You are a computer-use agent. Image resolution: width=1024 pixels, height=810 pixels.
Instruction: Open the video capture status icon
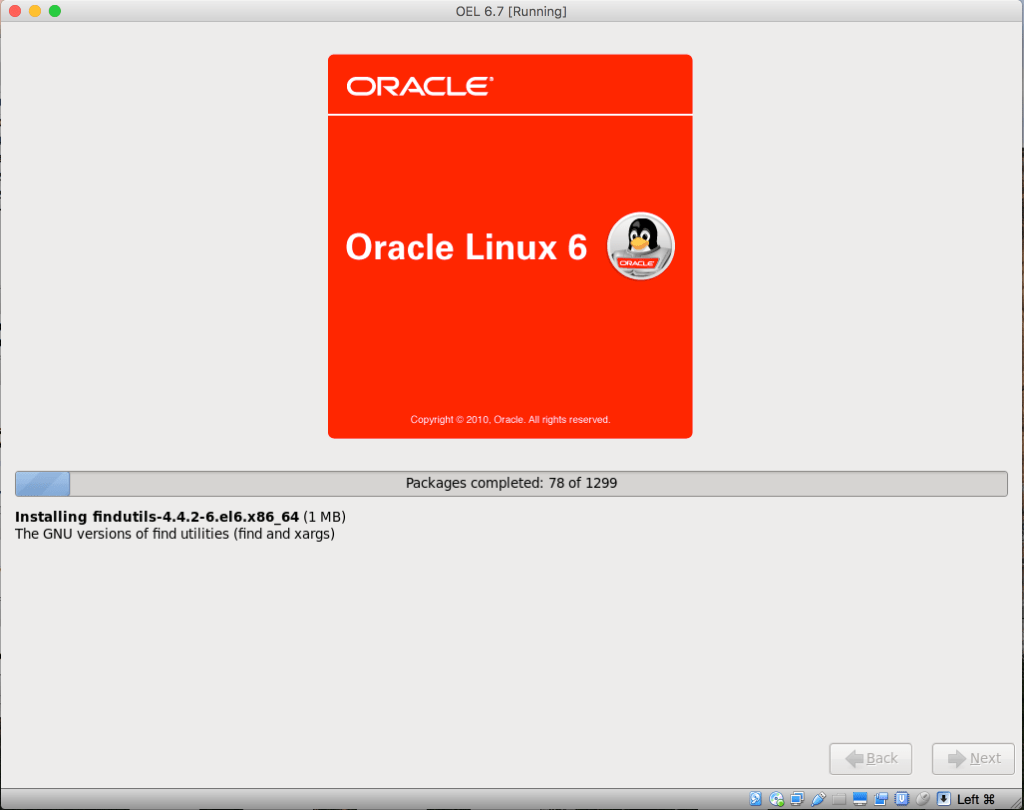[x=881, y=798]
